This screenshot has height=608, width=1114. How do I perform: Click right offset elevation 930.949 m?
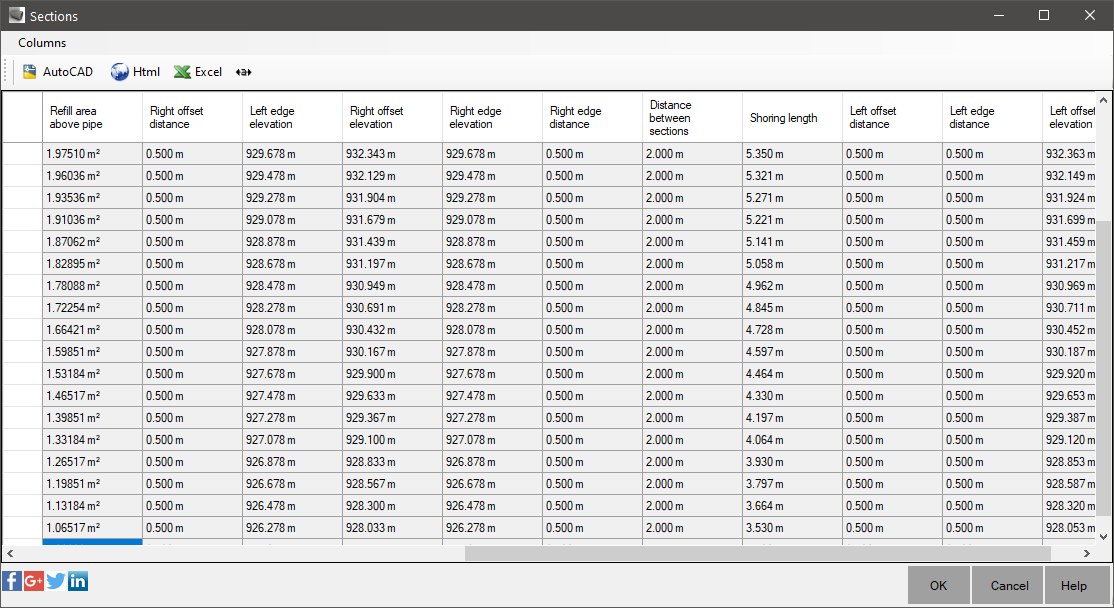pos(393,286)
